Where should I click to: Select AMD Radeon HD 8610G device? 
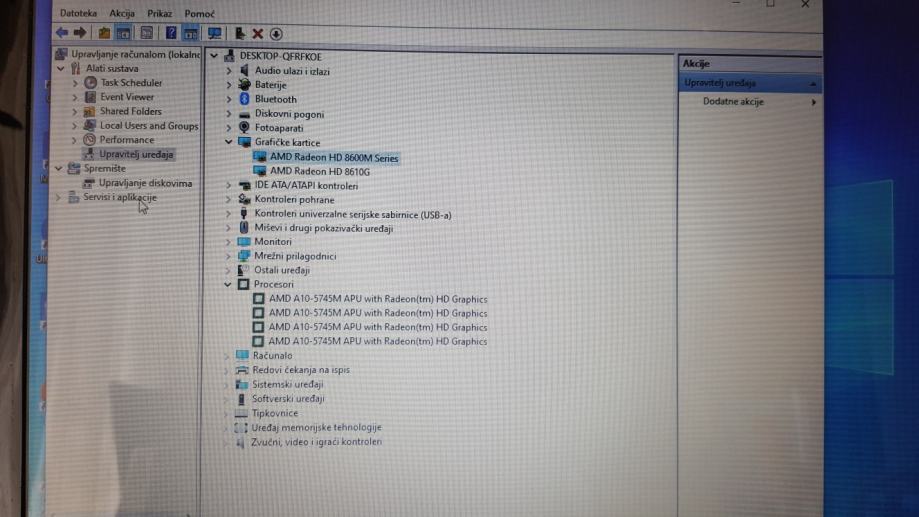(320, 172)
